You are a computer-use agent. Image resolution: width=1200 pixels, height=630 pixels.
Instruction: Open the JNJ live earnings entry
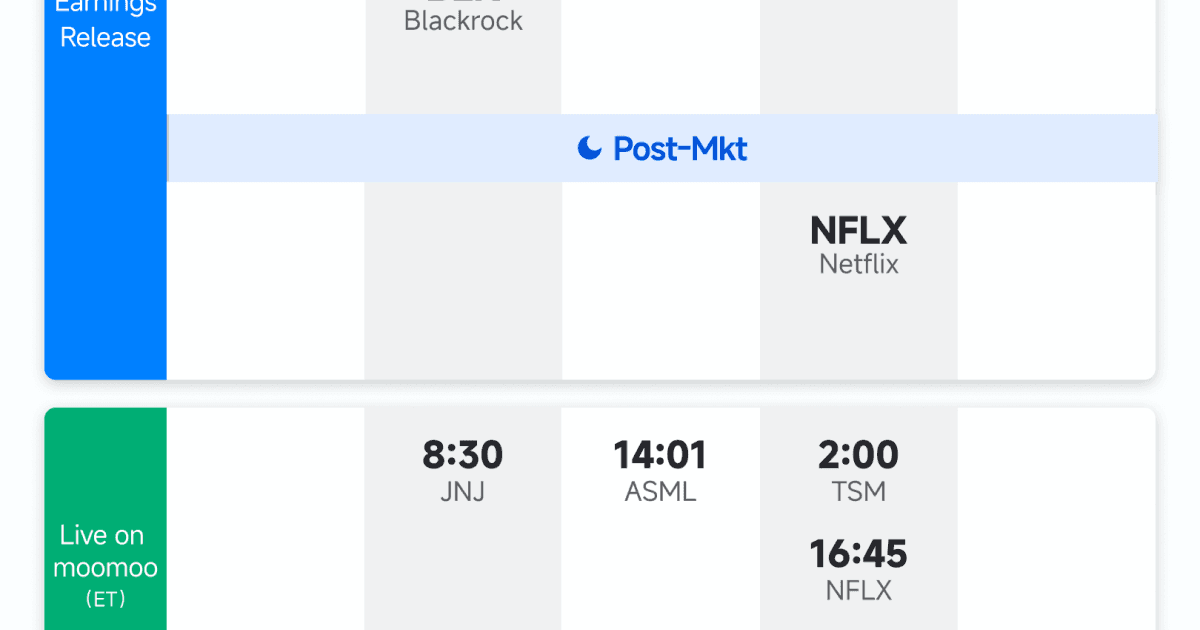coord(463,492)
